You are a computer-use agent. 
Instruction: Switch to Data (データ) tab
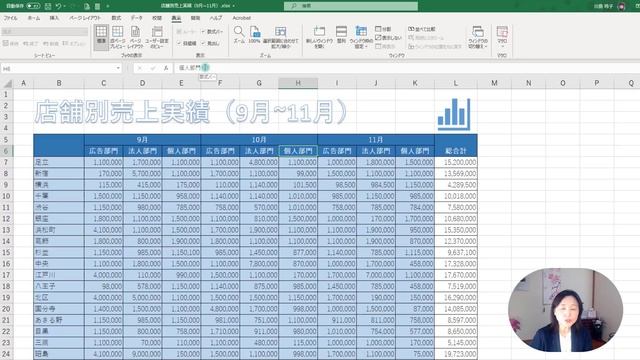[x=137, y=18]
